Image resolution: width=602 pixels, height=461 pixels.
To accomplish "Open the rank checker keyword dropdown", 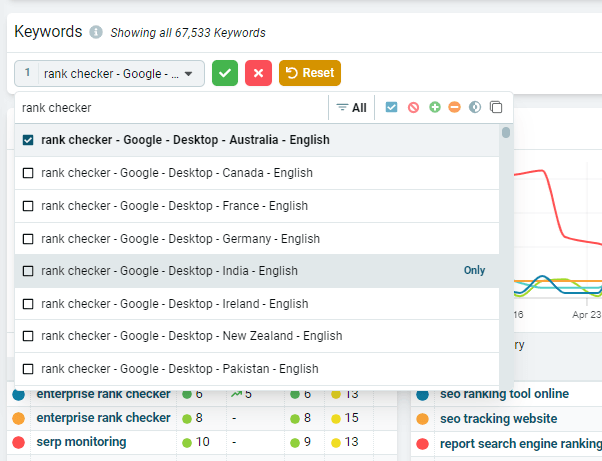I will tap(109, 73).
